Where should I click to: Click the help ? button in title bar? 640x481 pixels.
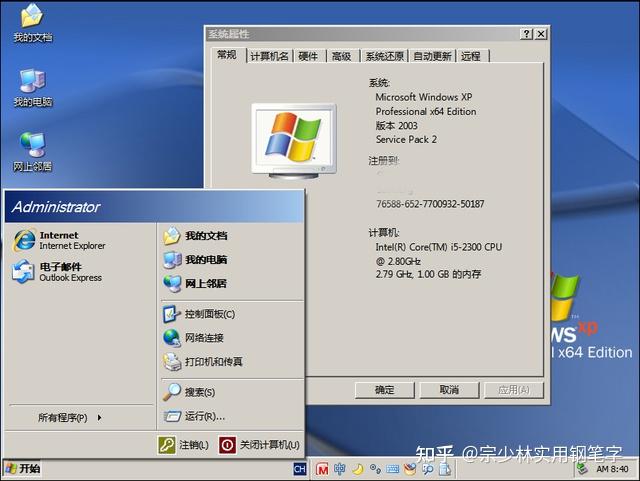pos(526,34)
